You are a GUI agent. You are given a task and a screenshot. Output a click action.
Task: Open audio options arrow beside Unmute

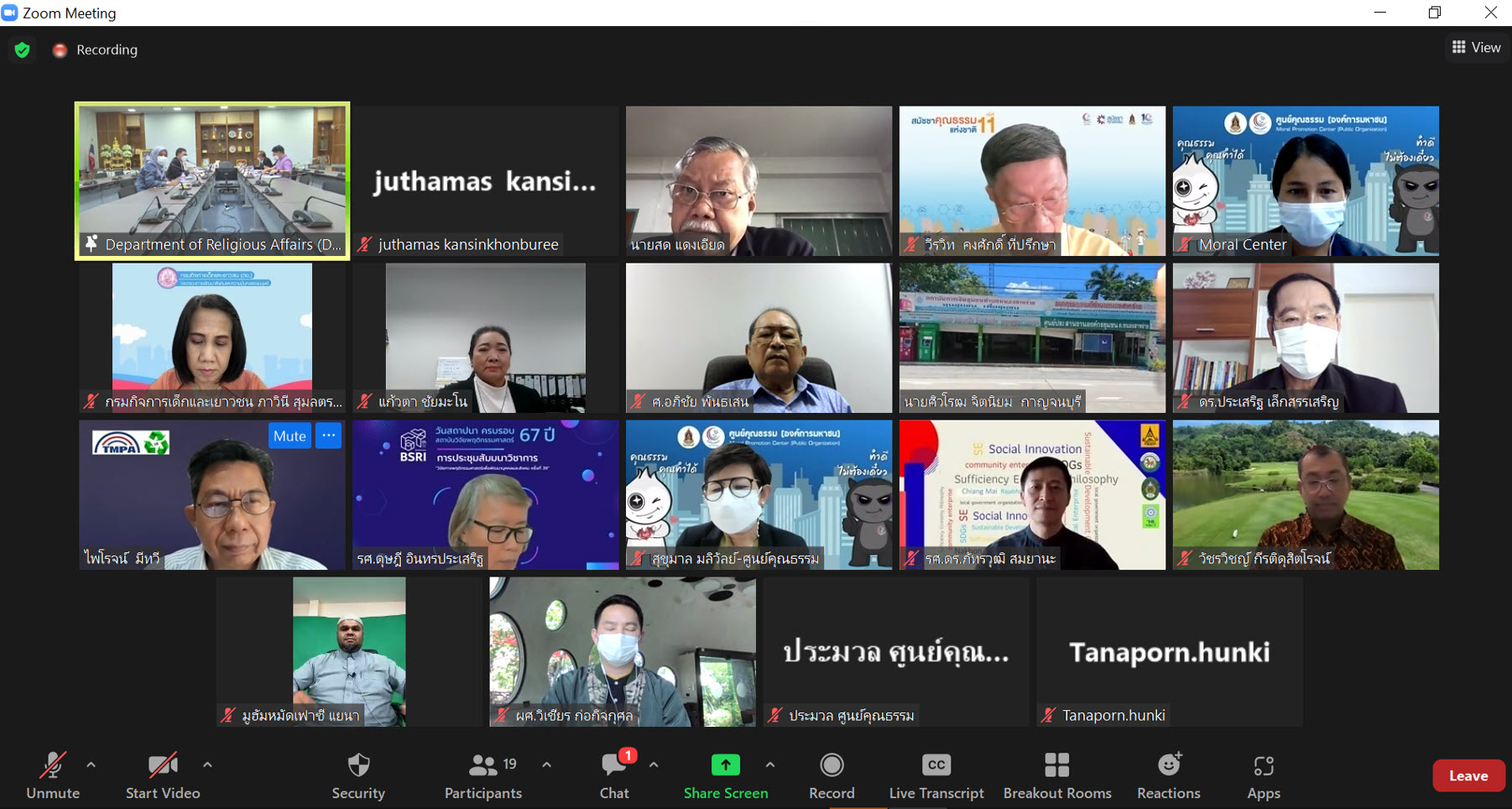[91, 765]
